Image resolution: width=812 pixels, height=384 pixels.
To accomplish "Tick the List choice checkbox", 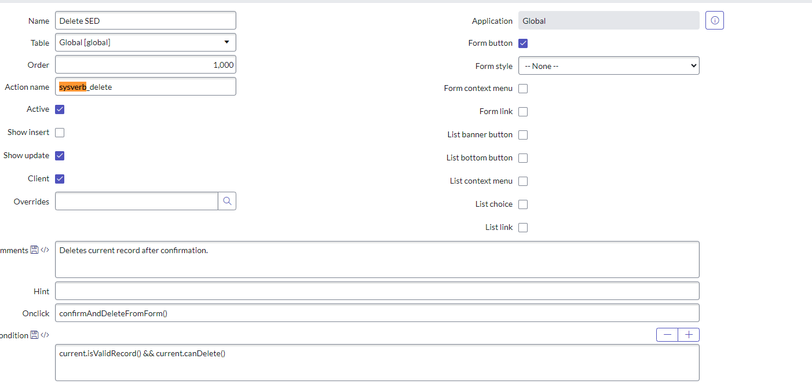I will pyautogui.click(x=523, y=204).
